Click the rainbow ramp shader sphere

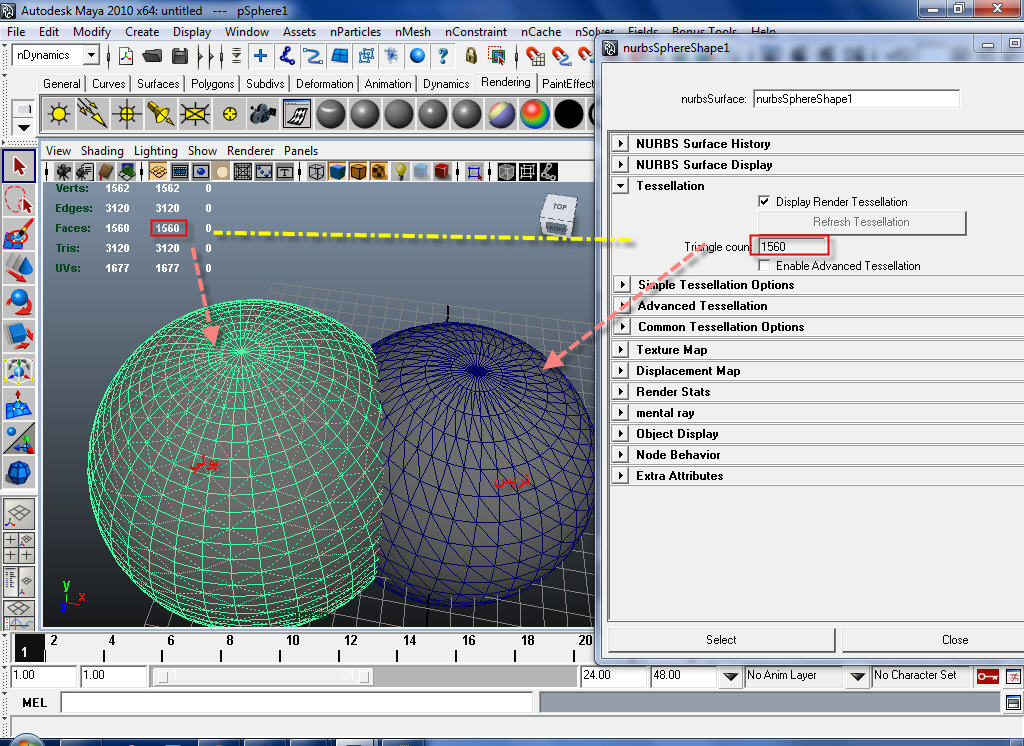(535, 114)
